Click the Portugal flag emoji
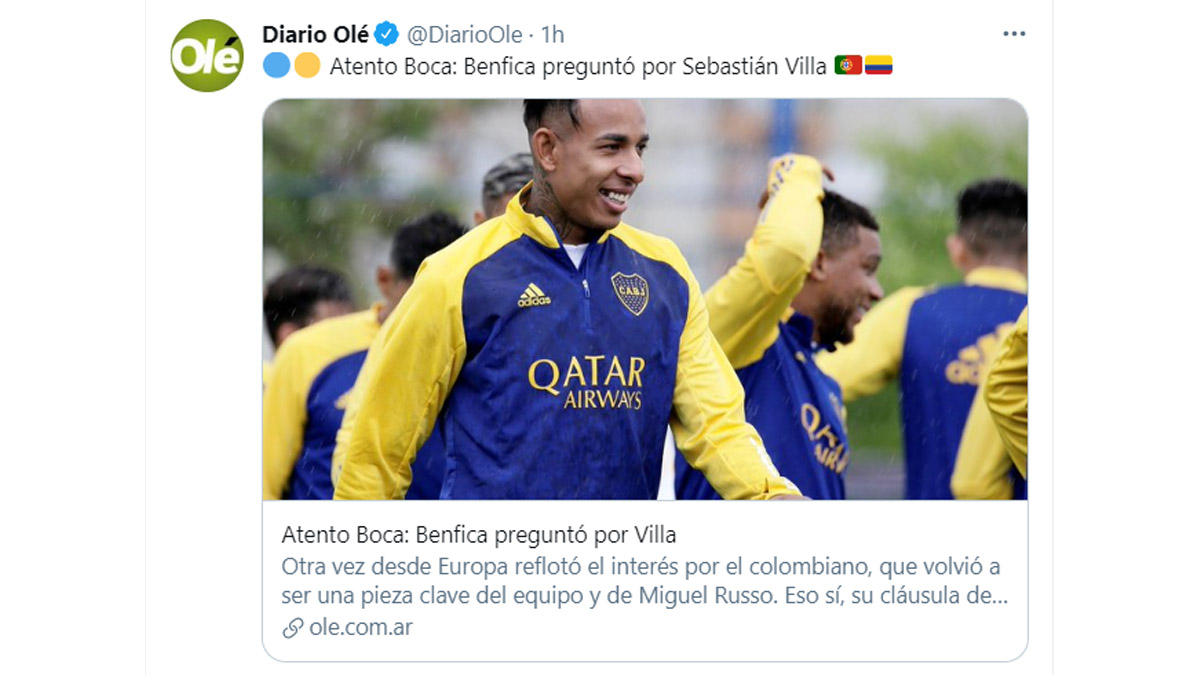The image size is (1201, 675). click(848, 66)
